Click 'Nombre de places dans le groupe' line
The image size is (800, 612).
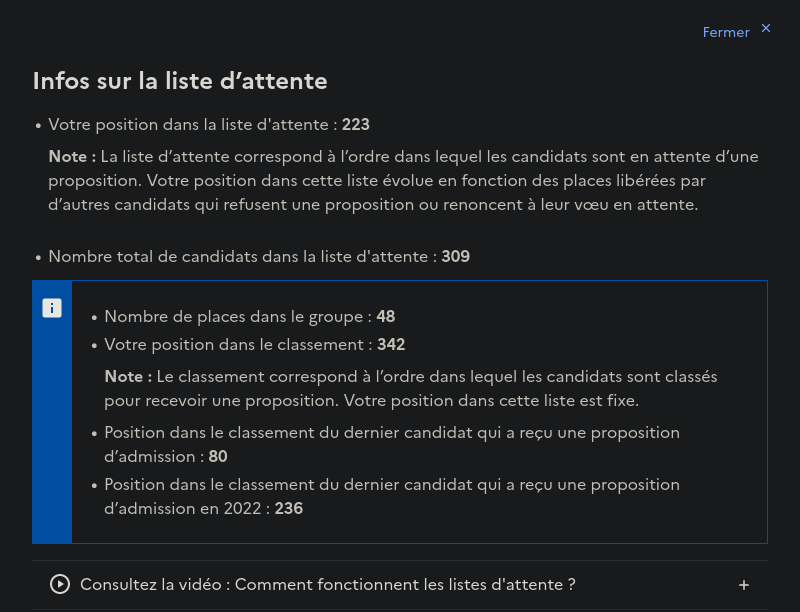(235, 317)
